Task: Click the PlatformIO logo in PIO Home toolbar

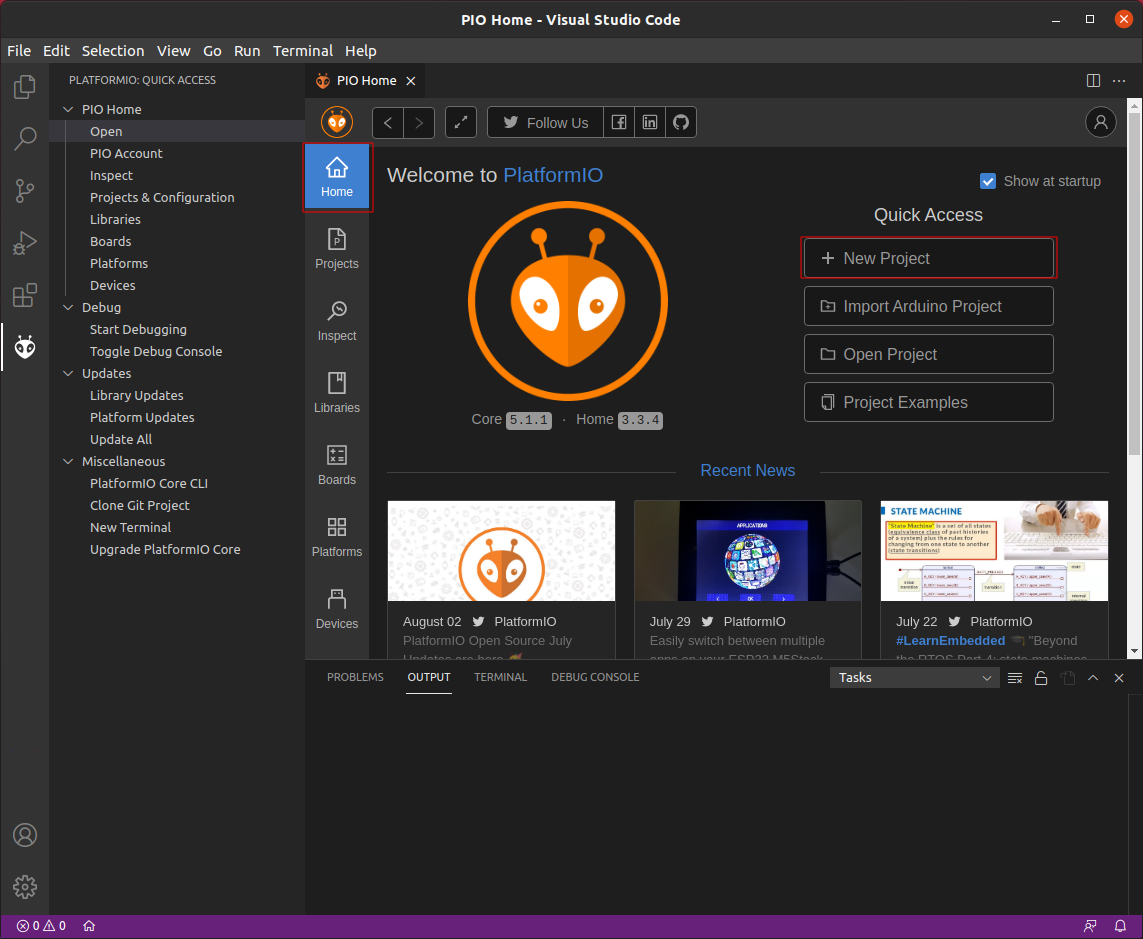Action: (337, 122)
